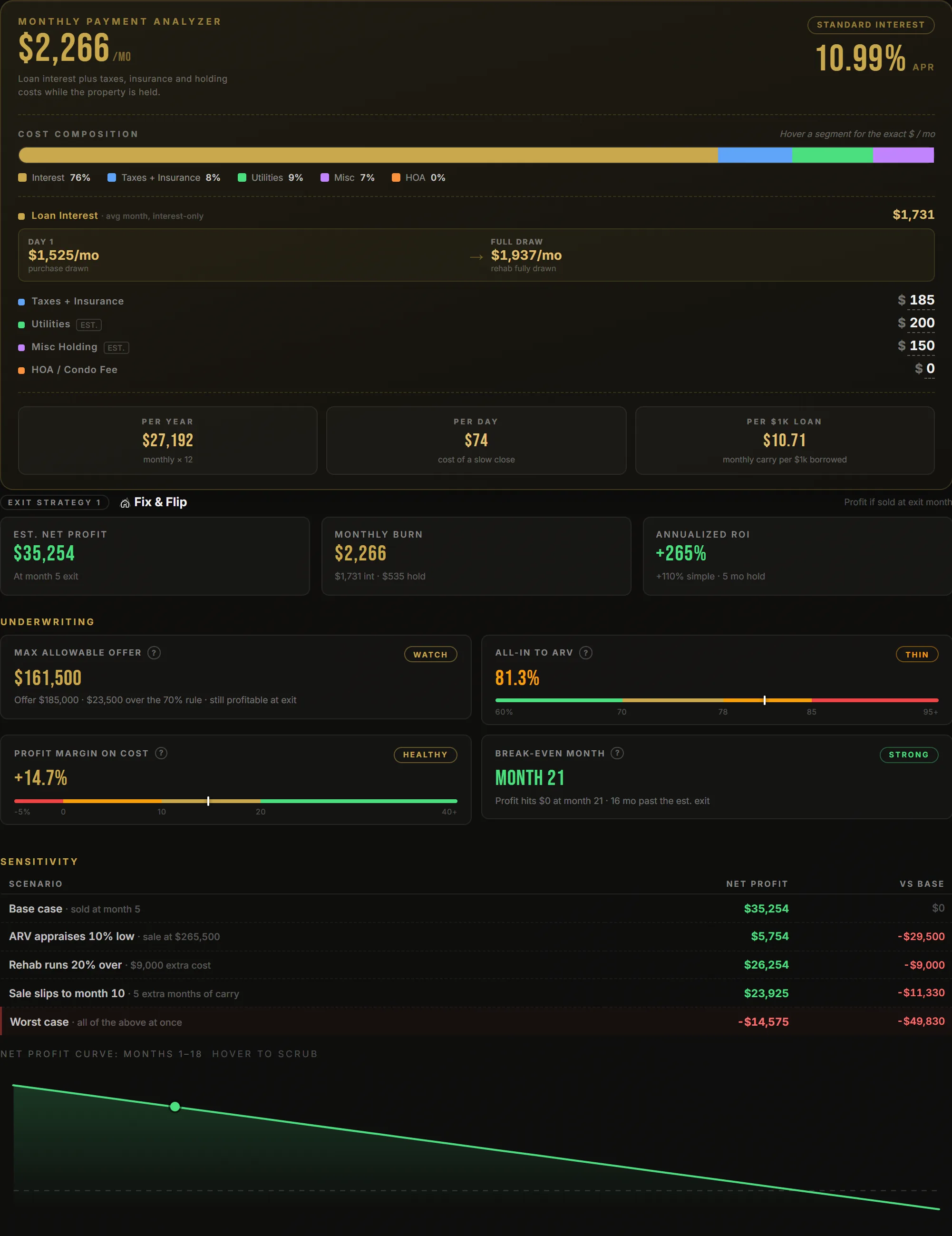
Task: Click the blue Taxes + Insurance bar segment
Action: (755, 155)
